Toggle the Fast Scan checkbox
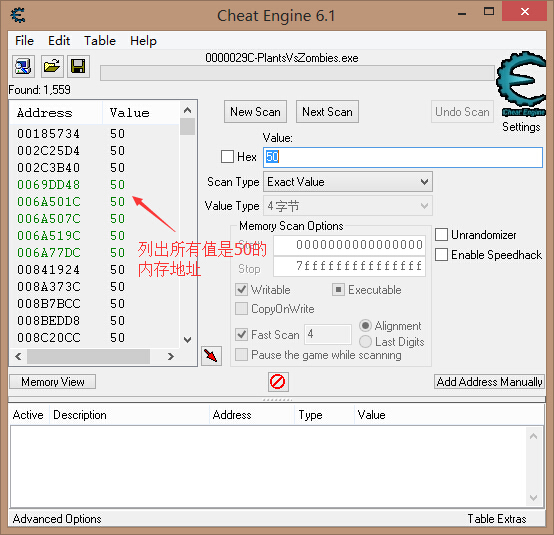The image size is (554, 535). click(242, 334)
